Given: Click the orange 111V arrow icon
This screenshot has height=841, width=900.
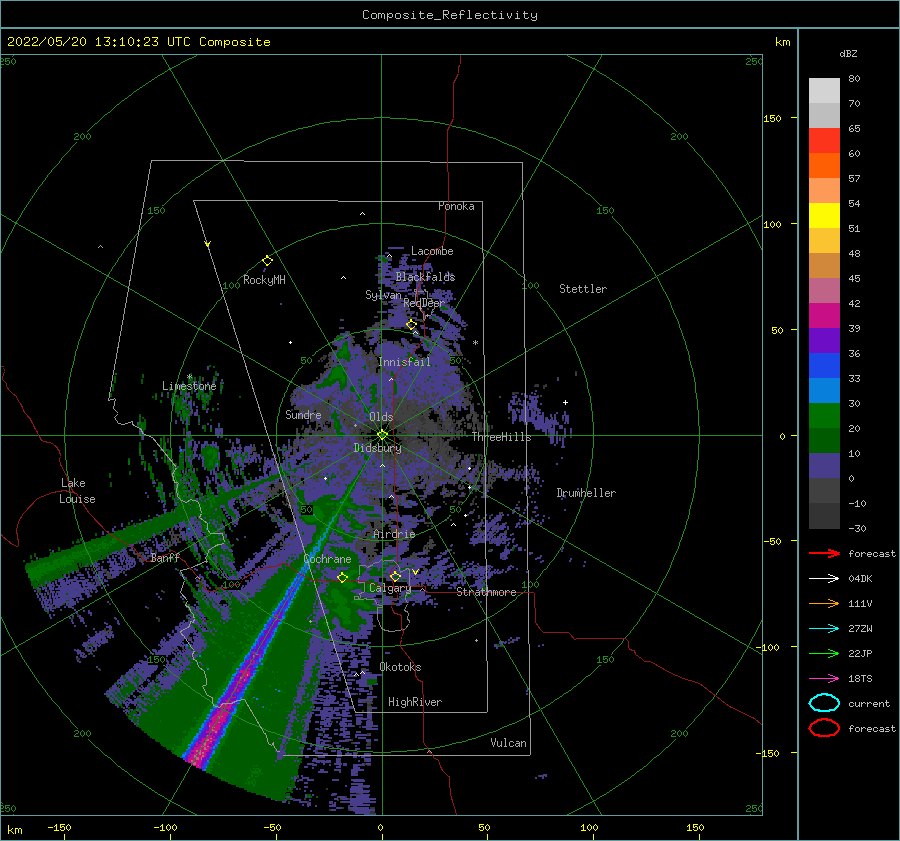Looking at the screenshot, I should 824,603.
